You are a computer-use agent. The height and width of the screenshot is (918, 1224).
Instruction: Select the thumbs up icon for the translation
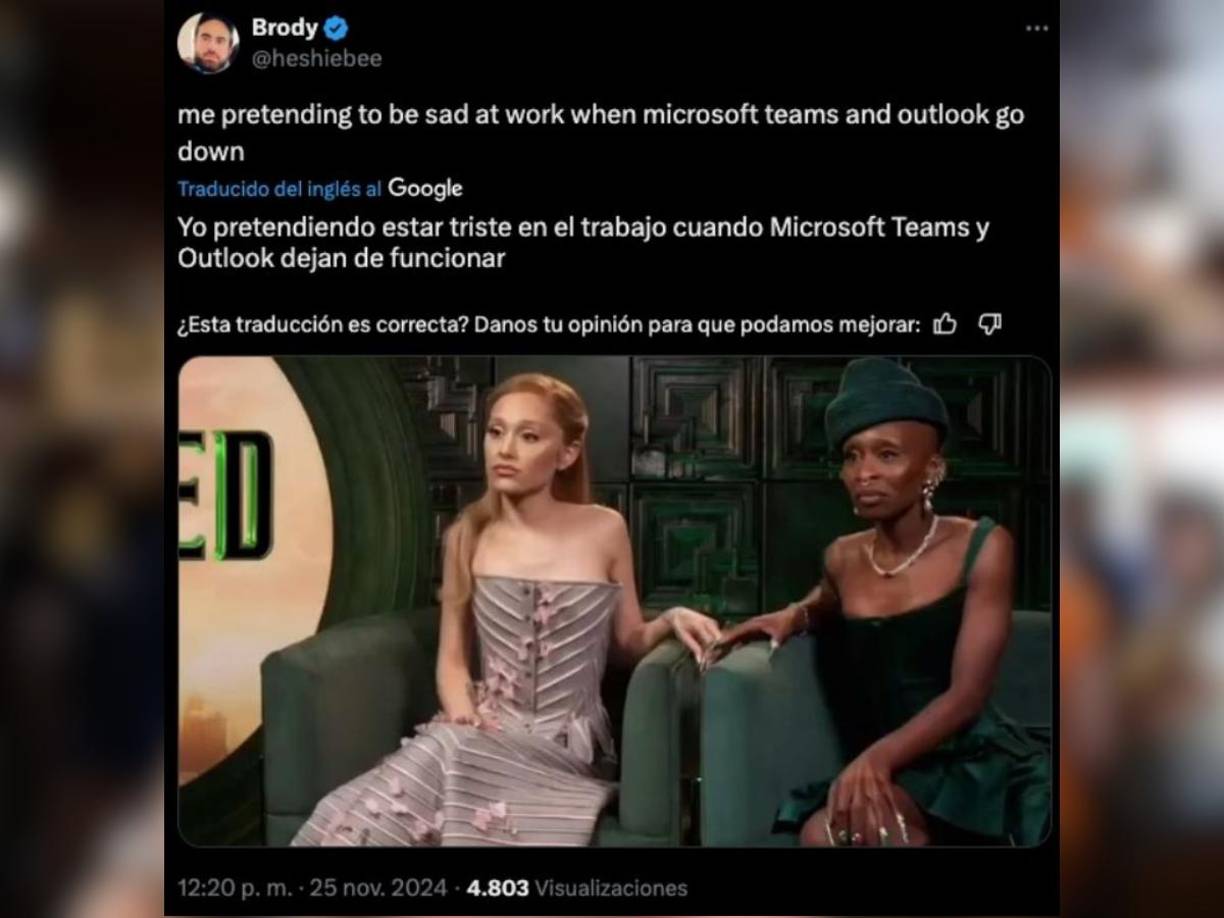[944, 323]
